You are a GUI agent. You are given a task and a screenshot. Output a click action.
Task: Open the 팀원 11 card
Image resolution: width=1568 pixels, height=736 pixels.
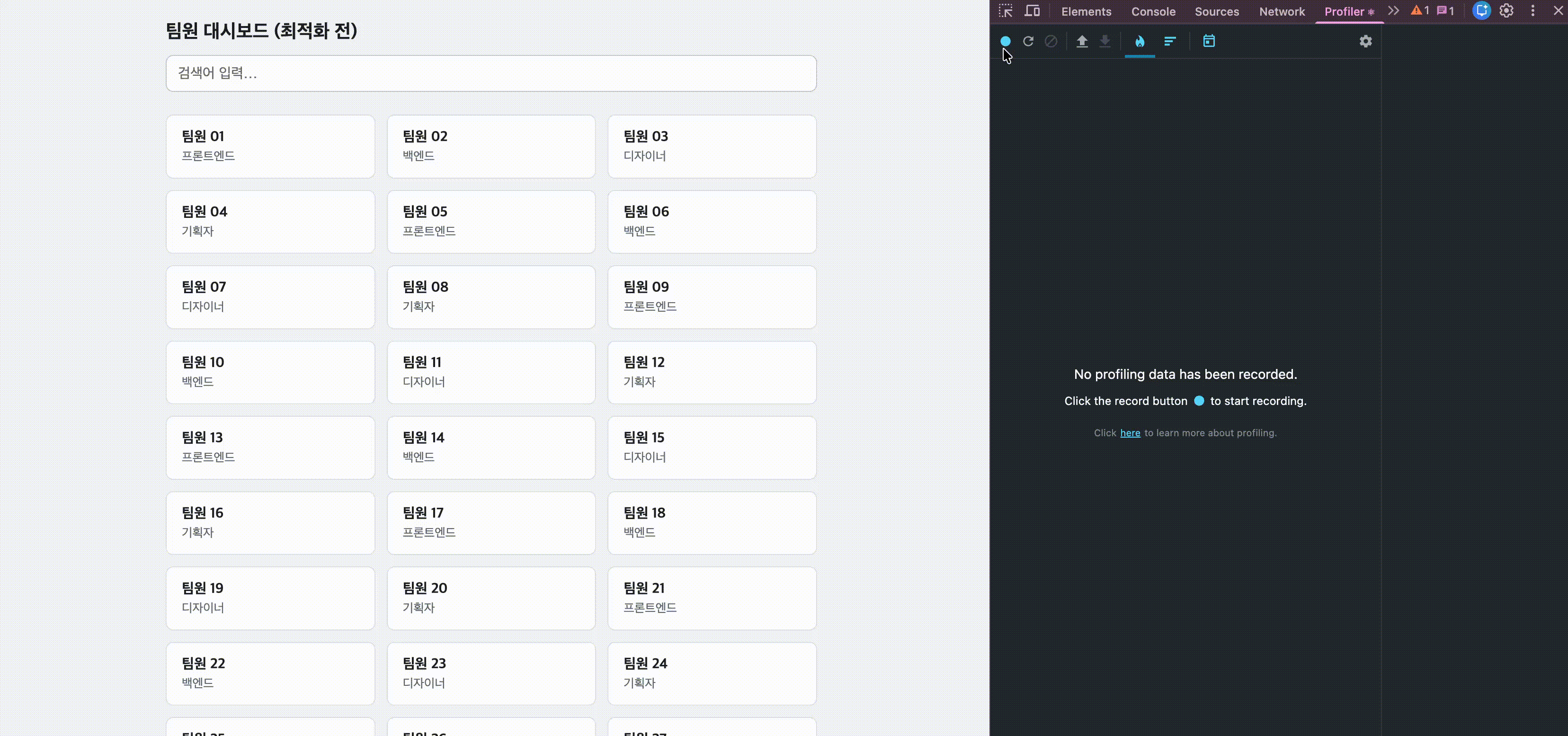click(491, 373)
